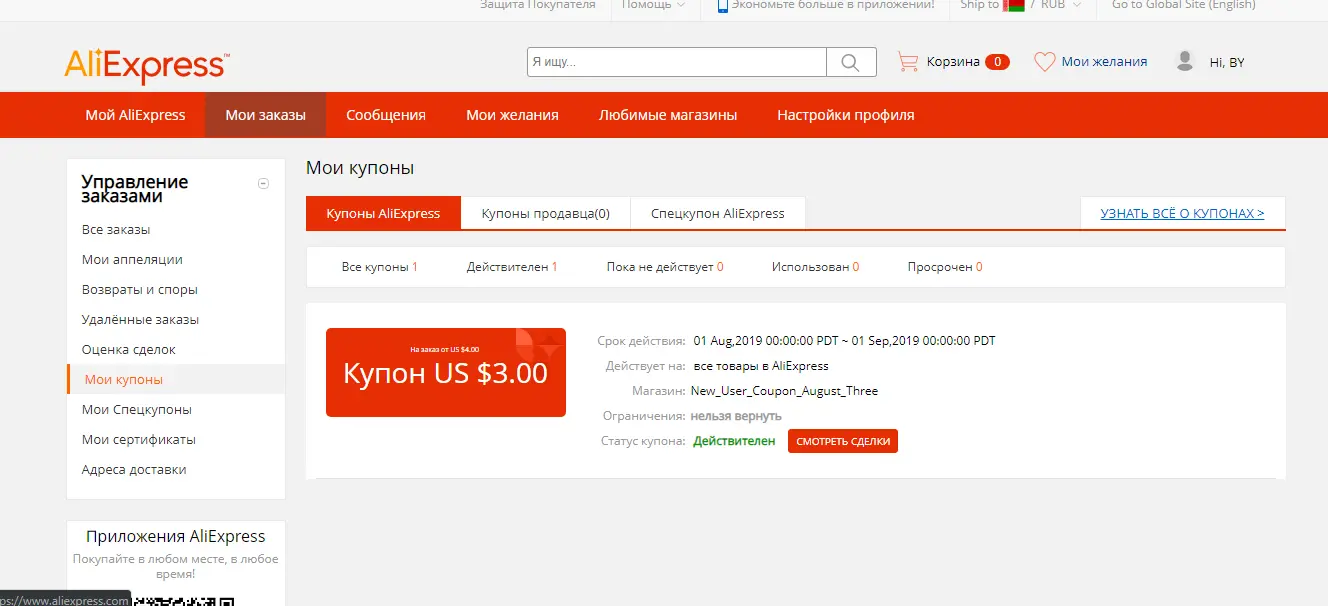Click the coupon validity date text
The width and height of the screenshot is (1328, 606).
click(x=845, y=341)
